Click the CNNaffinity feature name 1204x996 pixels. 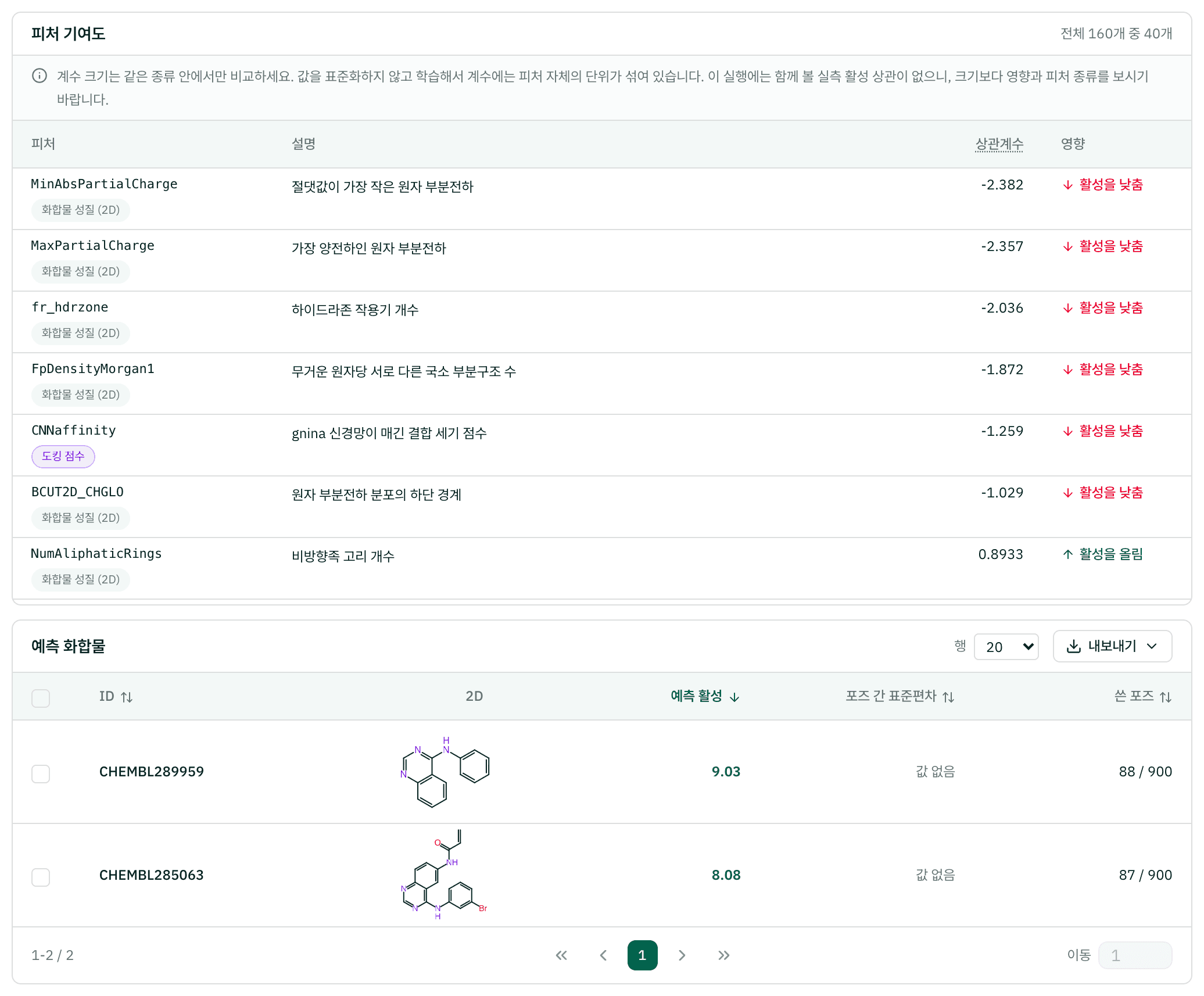[73, 431]
